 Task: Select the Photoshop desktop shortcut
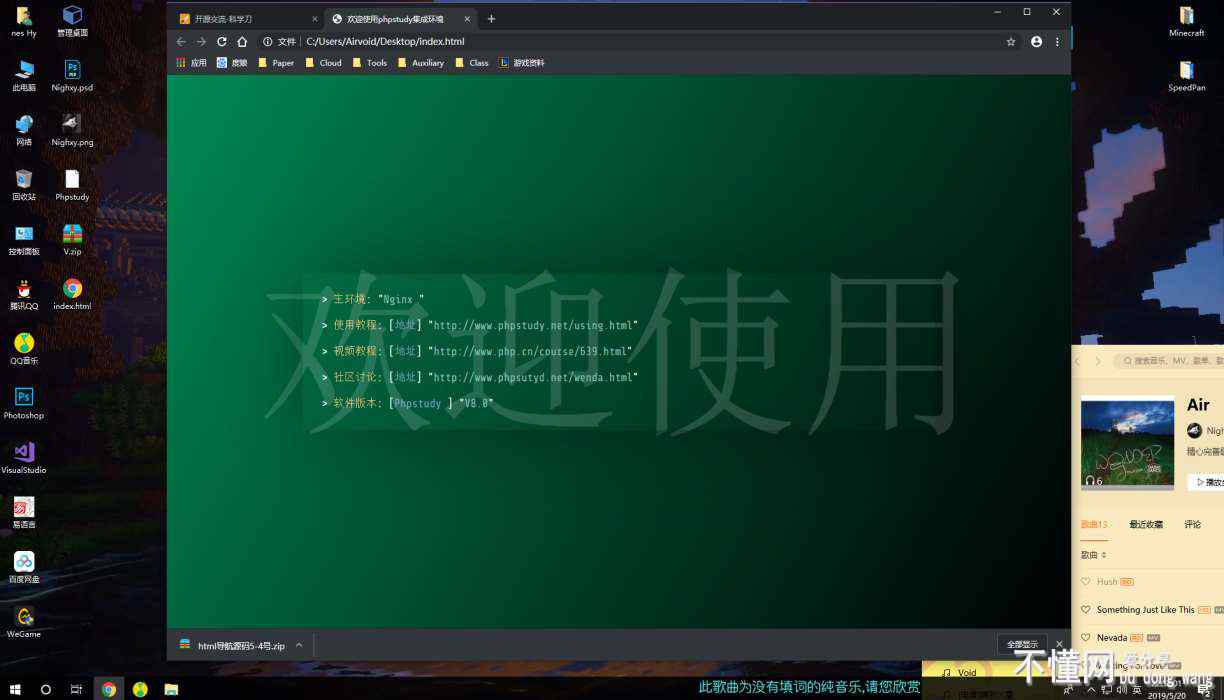click(24, 404)
